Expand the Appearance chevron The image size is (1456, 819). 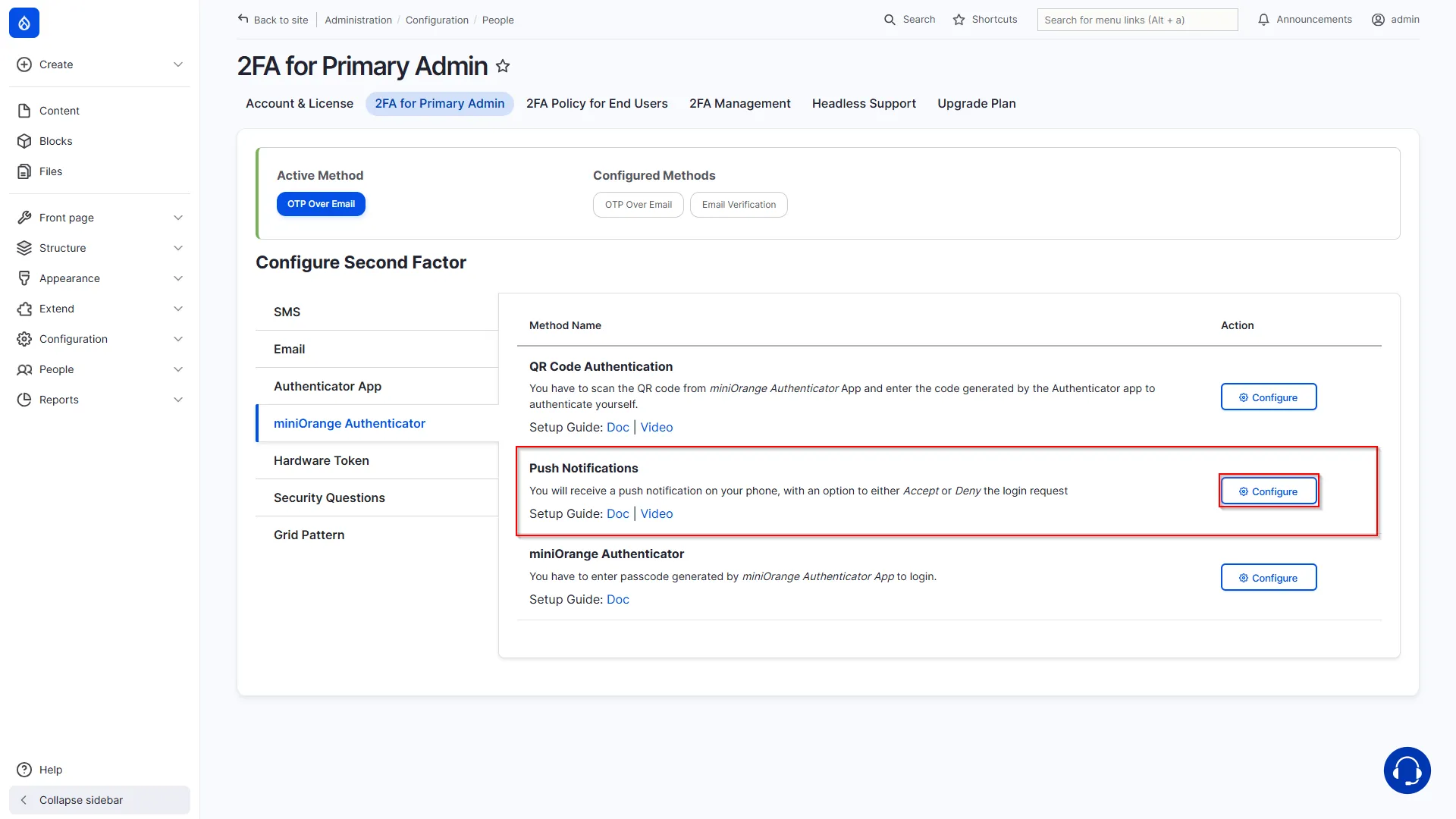[x=178, y=278]
